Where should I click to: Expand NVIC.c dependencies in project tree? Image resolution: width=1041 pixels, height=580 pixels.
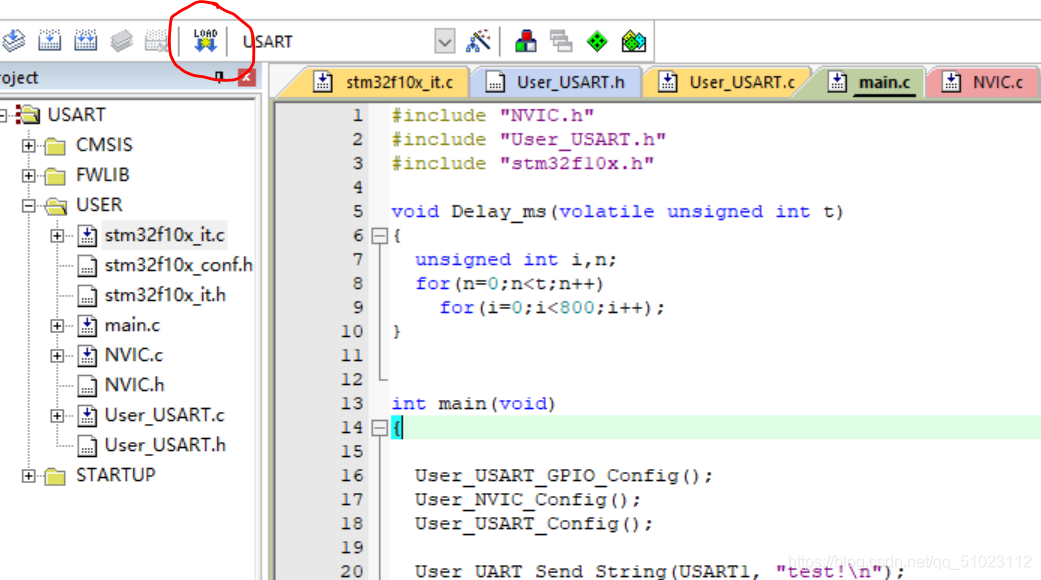[x=57, y=356]
